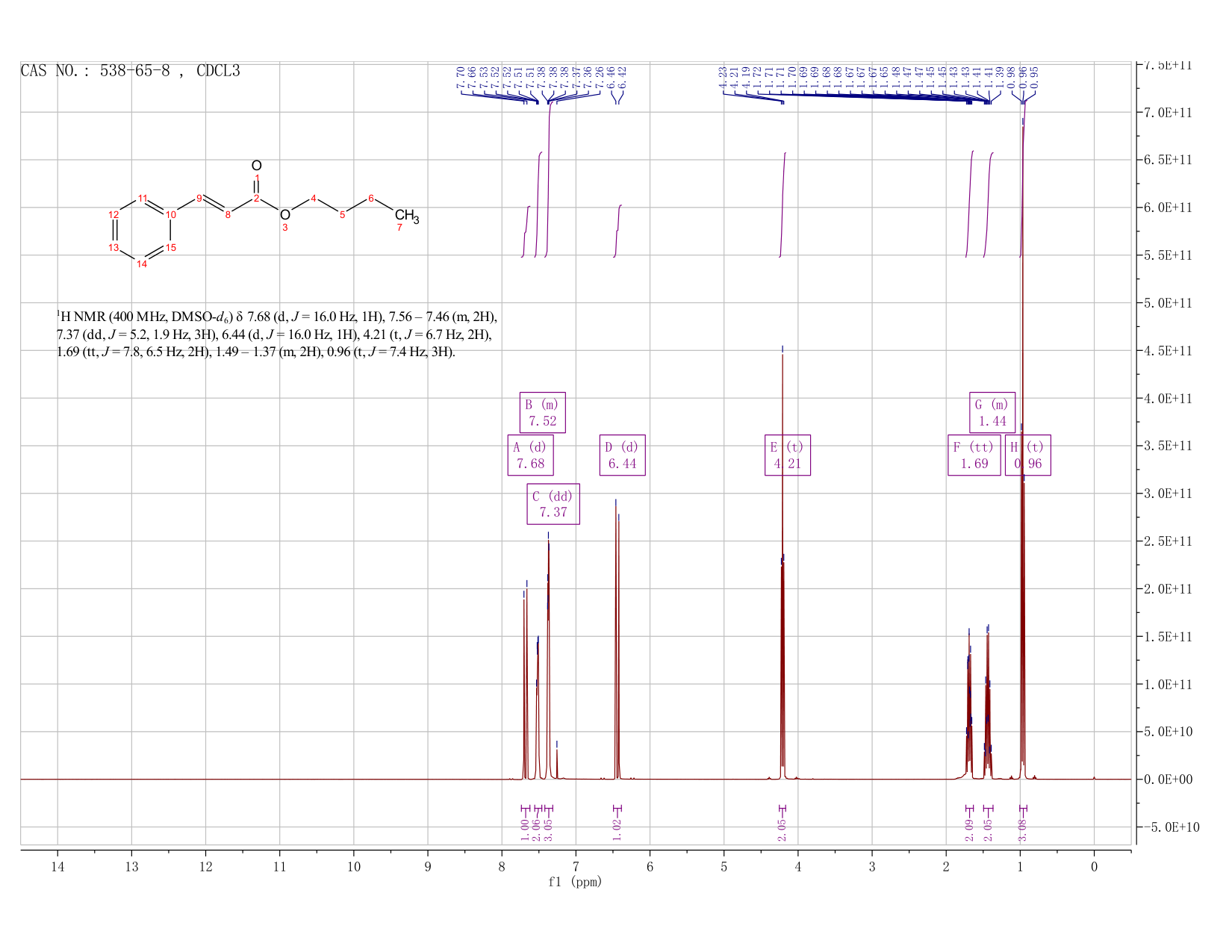Click the tall peak at 0.96 ppm
This screenshot has width=1232, height=952.
coord(1022,448)
